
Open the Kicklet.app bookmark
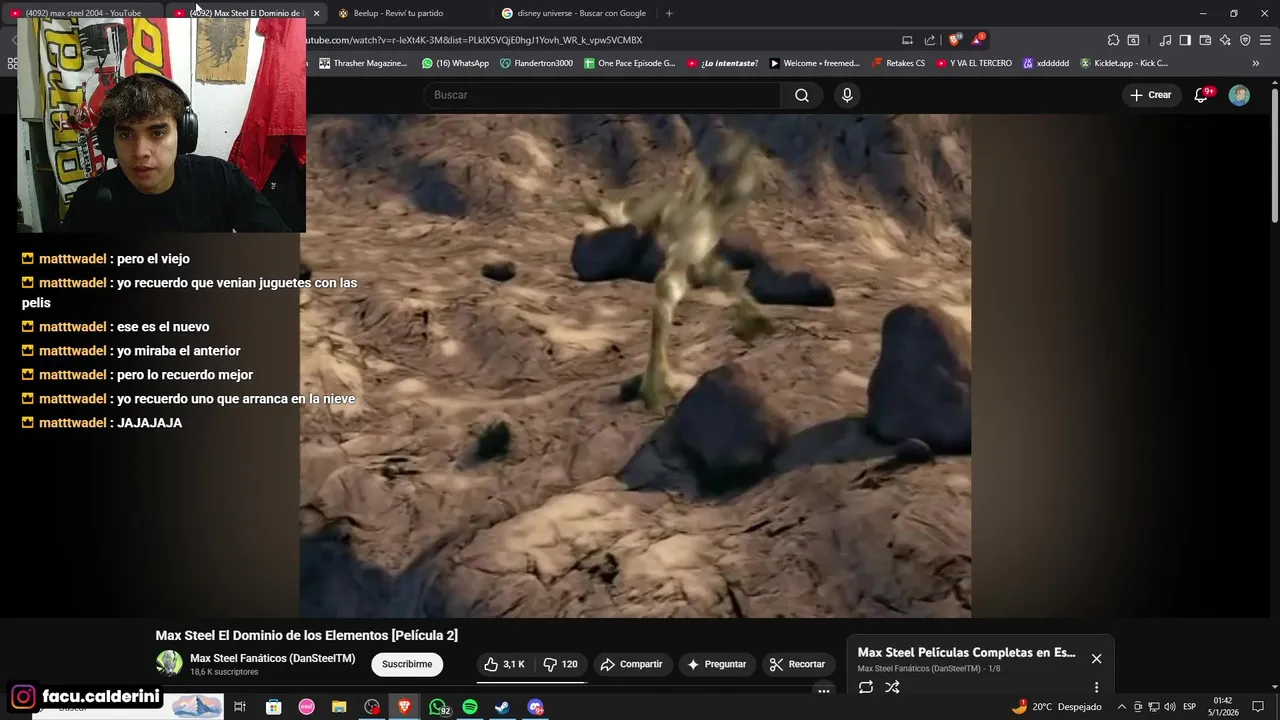(x=1123, y=63)
